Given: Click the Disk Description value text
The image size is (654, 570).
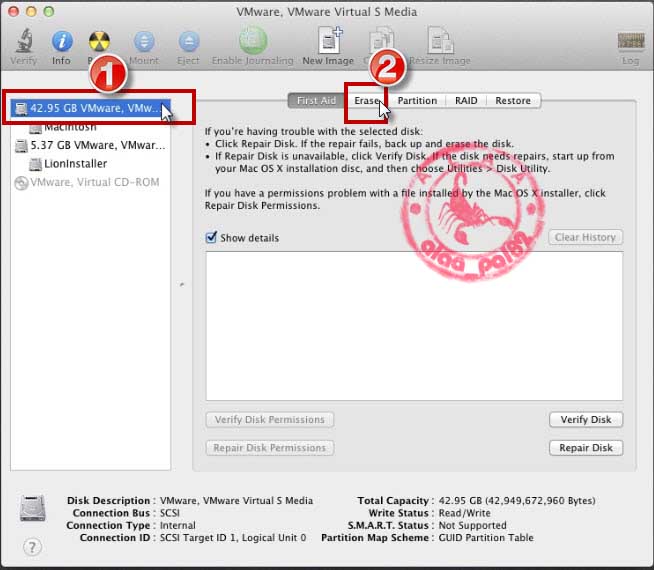Looking at the screenshot, I should tap(236, 500).
